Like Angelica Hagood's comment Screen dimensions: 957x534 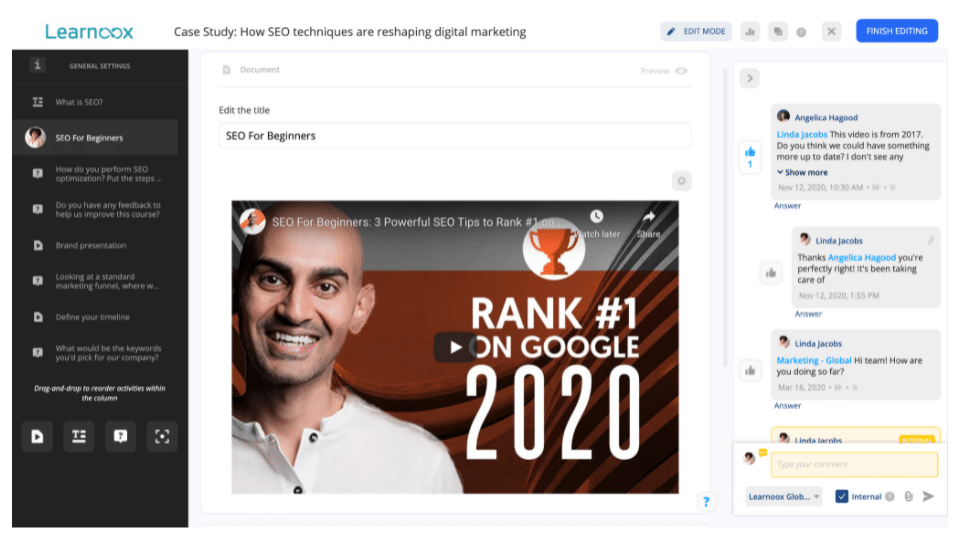[750, 152]
